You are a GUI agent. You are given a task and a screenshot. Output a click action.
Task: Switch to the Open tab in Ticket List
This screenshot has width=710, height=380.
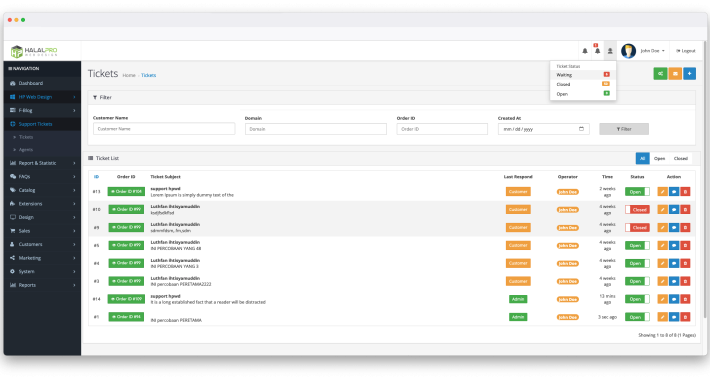(659, 159)
